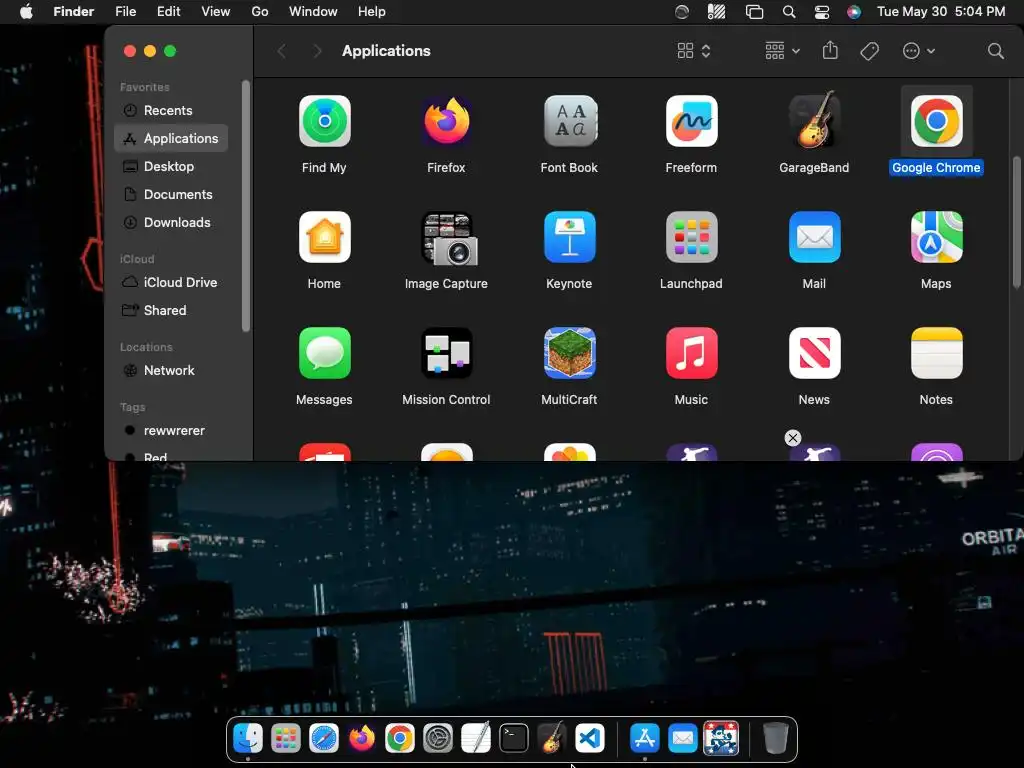Select the Home app icon

(x=325, y=237)
